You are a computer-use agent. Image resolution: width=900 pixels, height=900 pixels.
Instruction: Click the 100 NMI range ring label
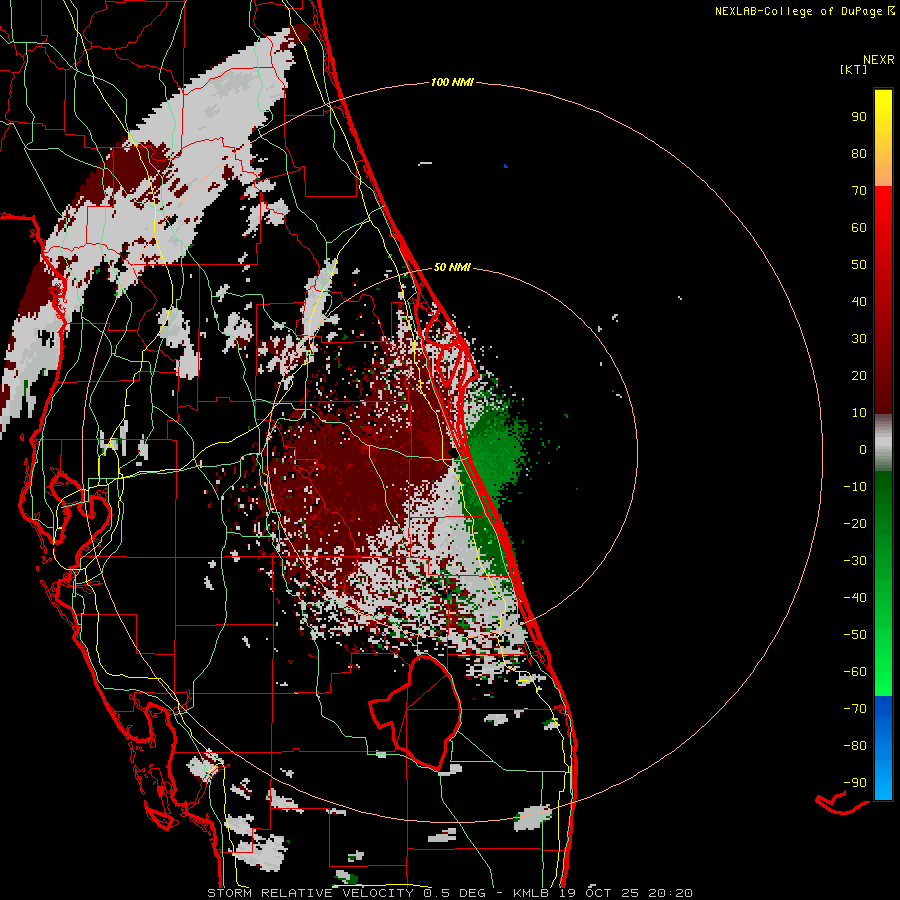coord(452,82)
